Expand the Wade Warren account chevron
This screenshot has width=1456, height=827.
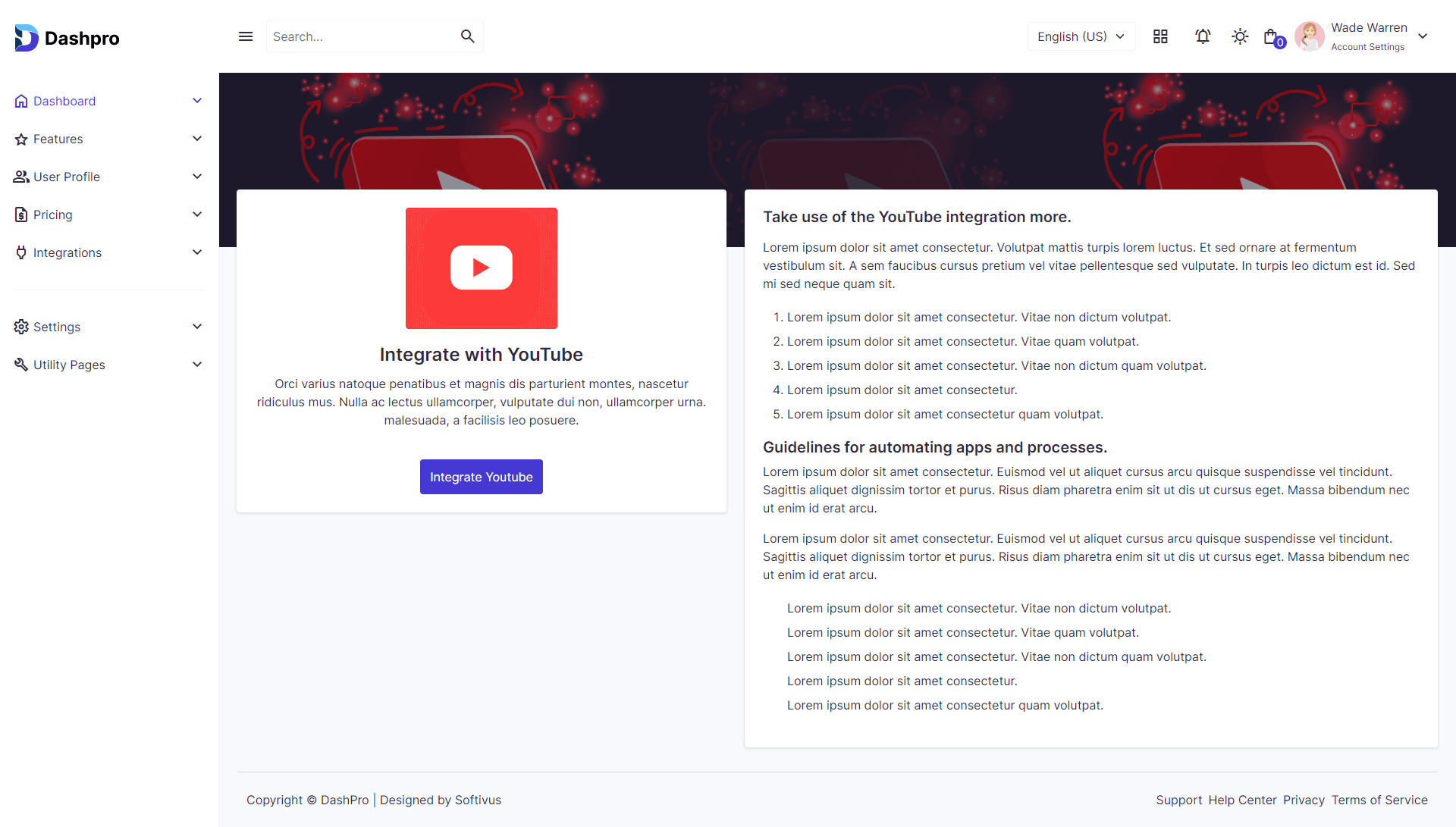pos(1423,36)
